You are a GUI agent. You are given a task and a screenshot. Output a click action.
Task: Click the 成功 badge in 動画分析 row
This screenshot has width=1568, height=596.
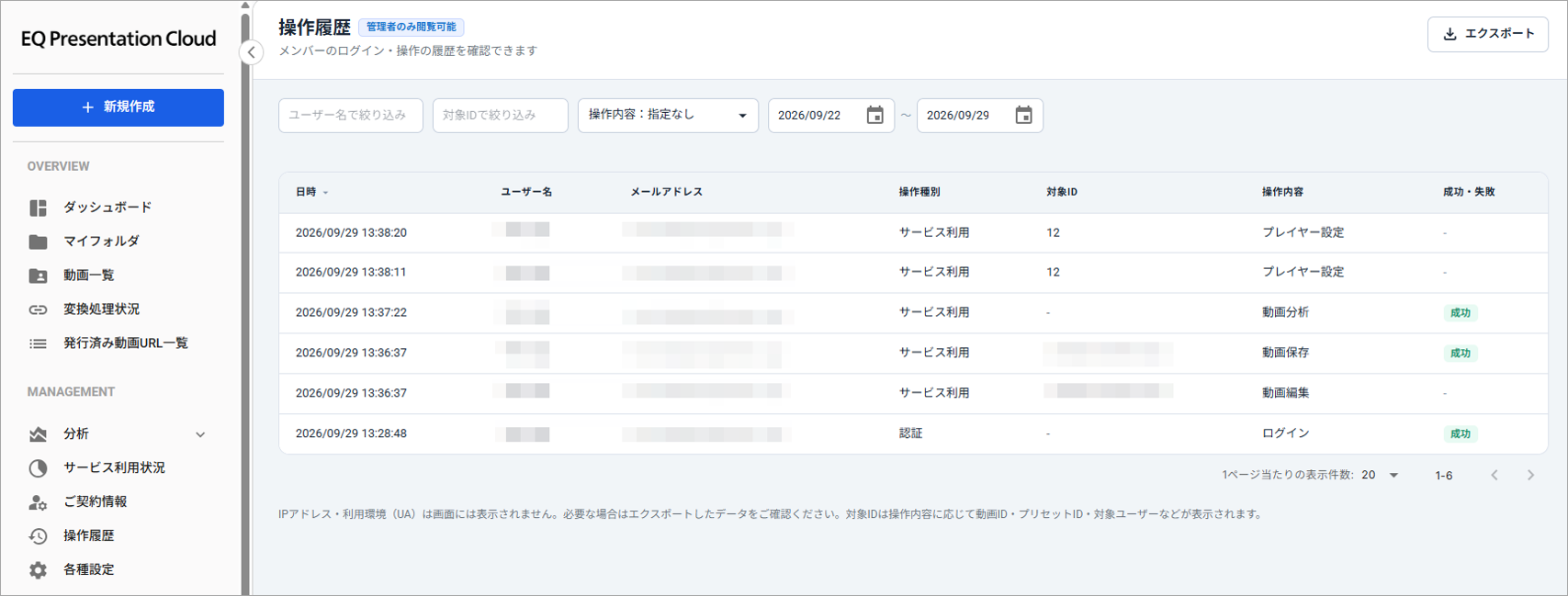1460,313
